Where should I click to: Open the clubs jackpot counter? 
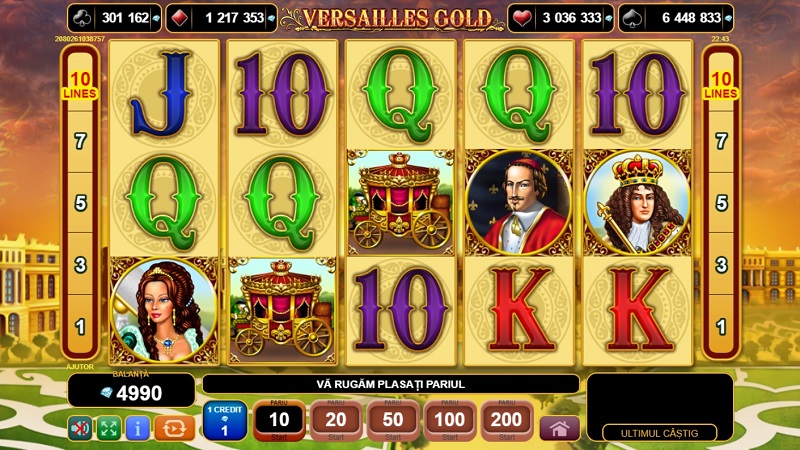[115, 18]
